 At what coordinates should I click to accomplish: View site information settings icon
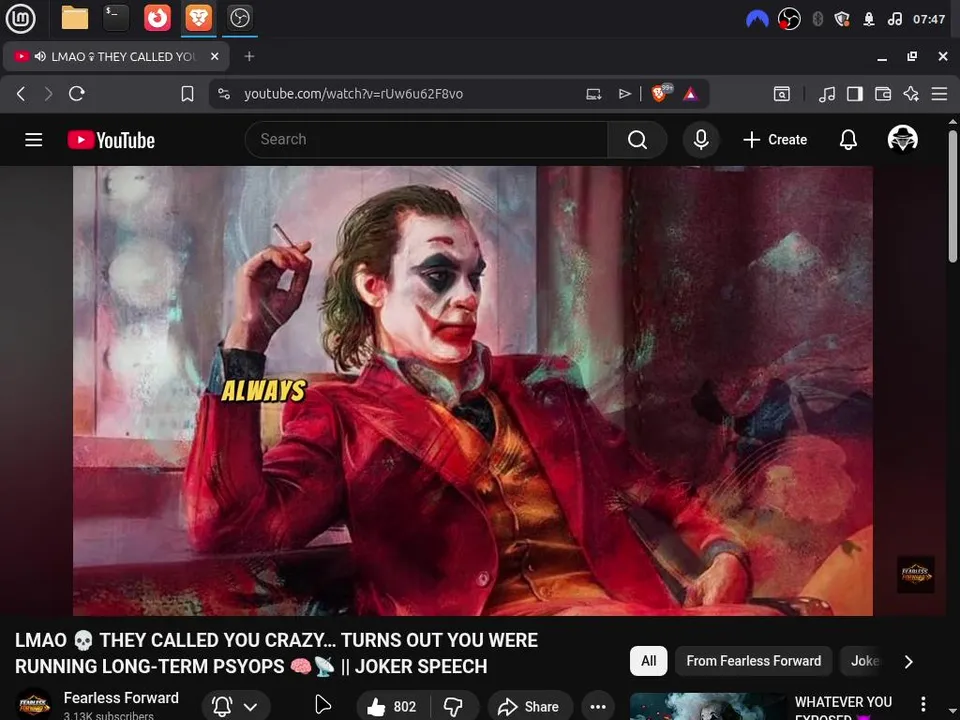pyautogui.click(x=224, y=94)
